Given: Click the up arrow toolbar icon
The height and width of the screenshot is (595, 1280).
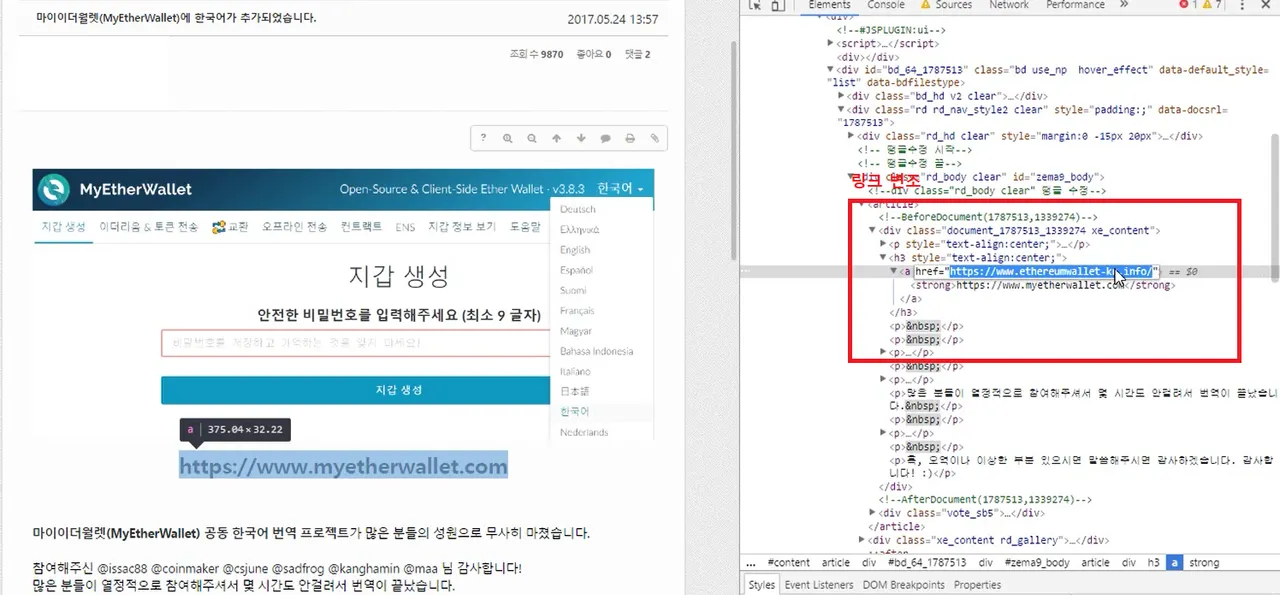Looking at the screenshot, I should 557,138.
